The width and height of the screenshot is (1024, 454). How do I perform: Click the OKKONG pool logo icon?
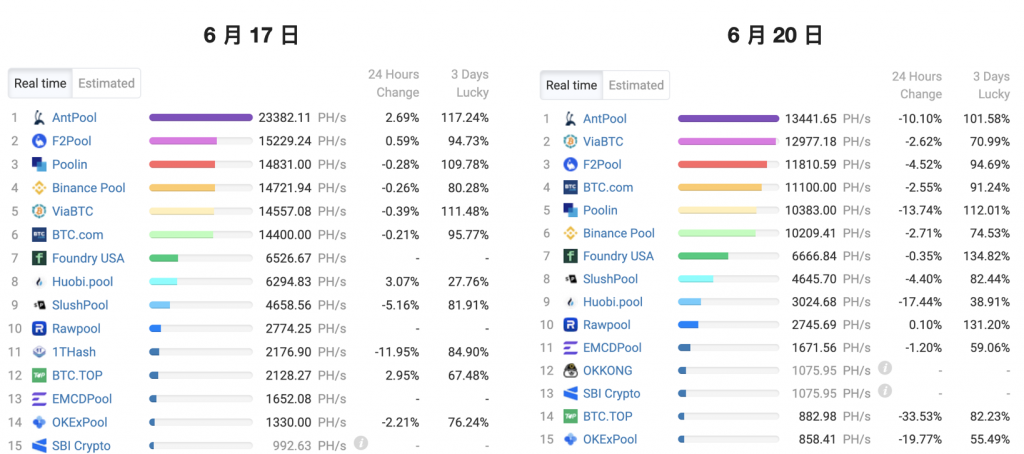571,371
